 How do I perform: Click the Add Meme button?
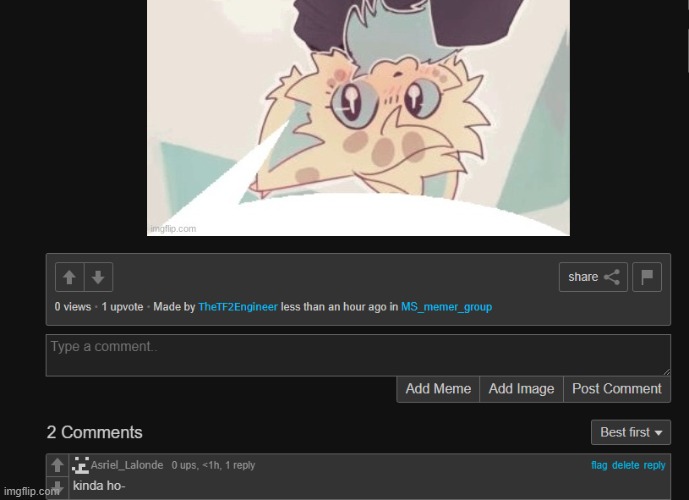[x=438, y=389]
